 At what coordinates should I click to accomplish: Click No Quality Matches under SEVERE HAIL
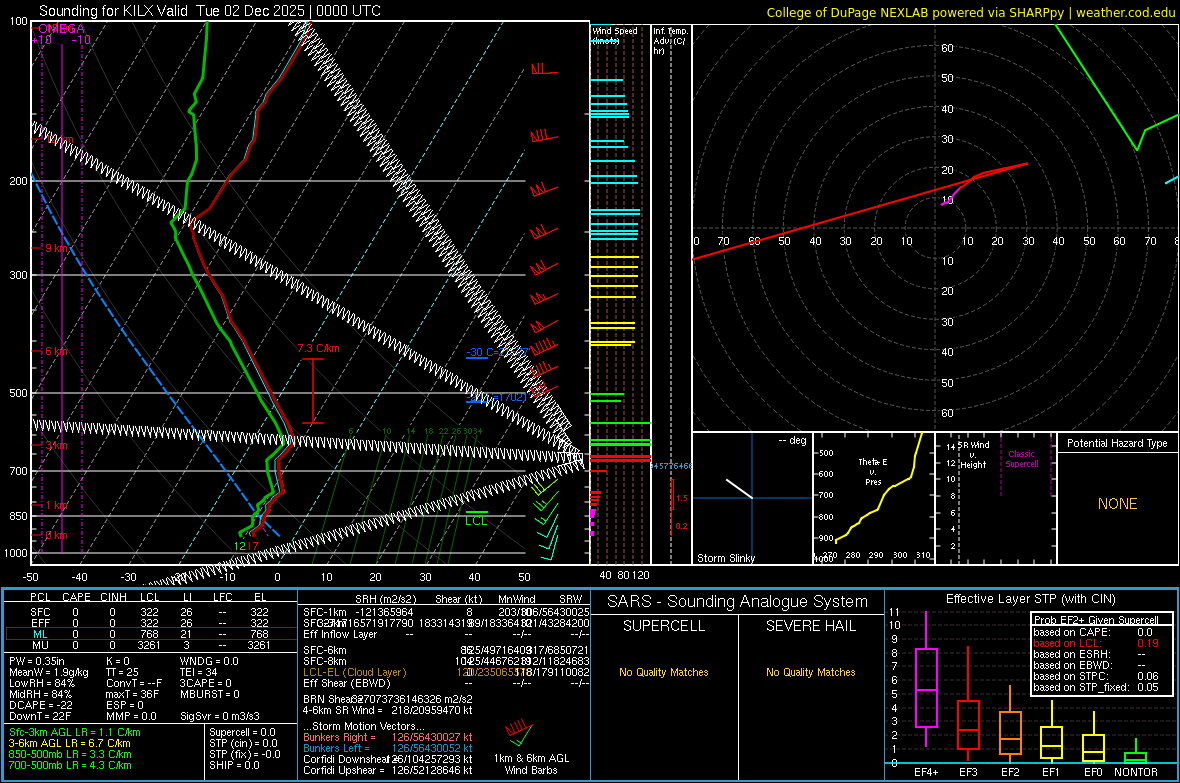pos(811,672)
